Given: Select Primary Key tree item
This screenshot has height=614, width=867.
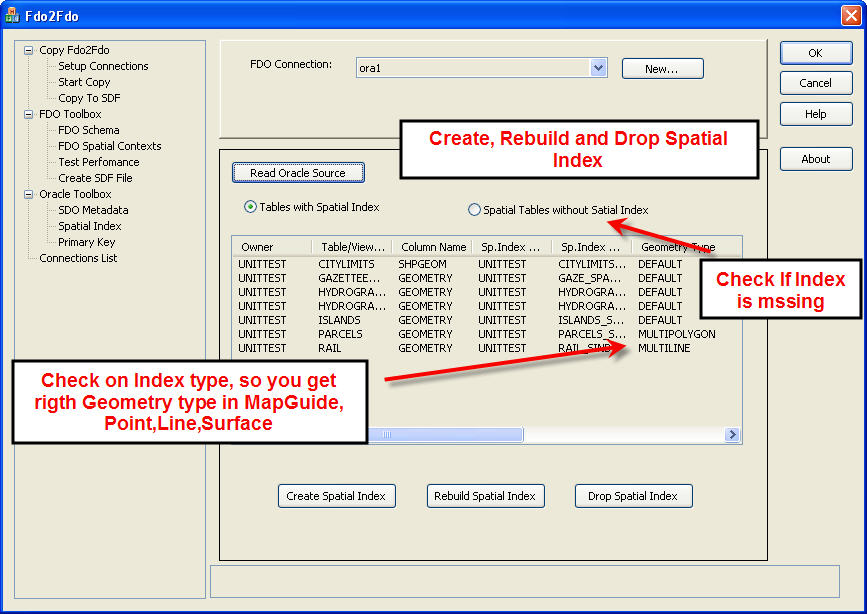Looking at the screenshot, I should tap(86, 242).
